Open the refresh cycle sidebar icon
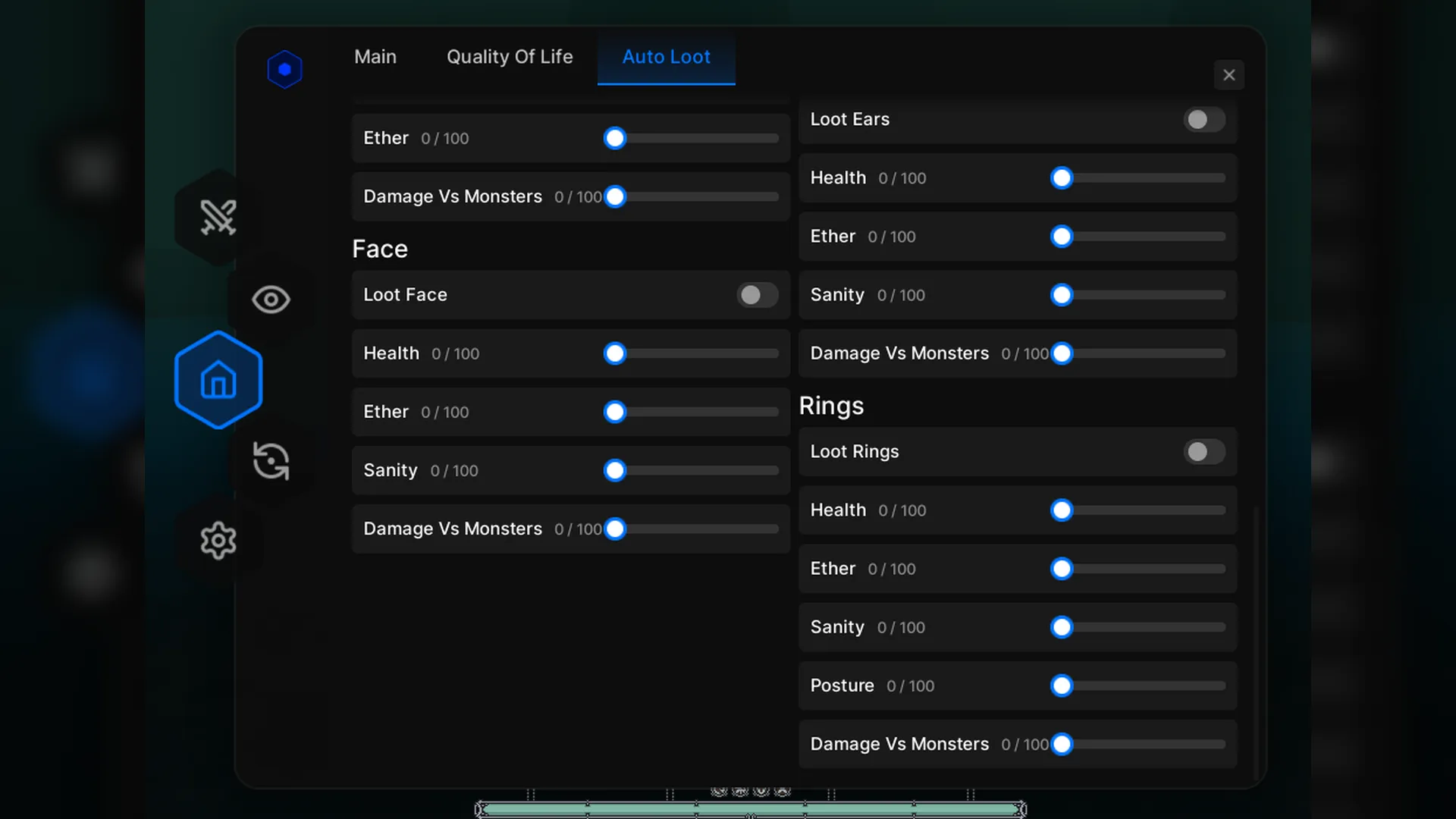1456x819 pixels. 271,461
